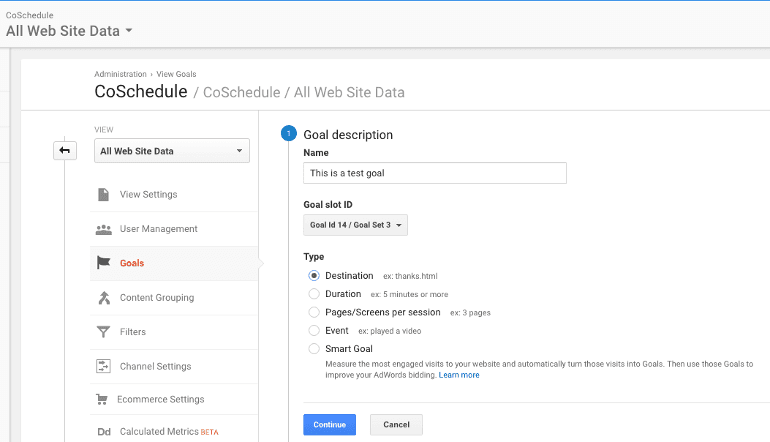Click the View Settings document icon
Image resolution: width=770 pixels, height=442 pixels.
click(x=103, y=194)
